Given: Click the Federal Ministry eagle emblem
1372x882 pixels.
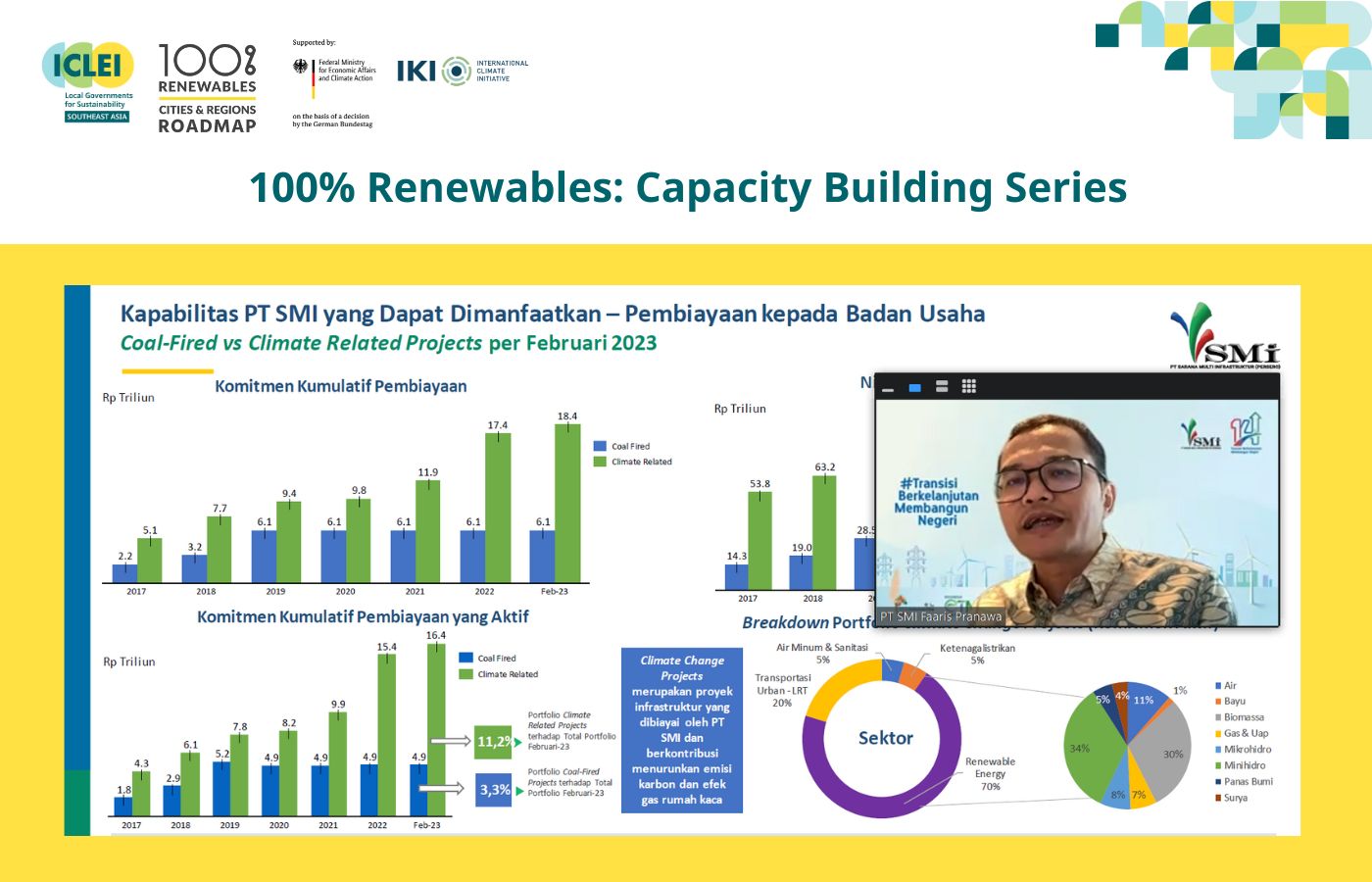Looking at the screenshot, I should click(x=301, y=67).
